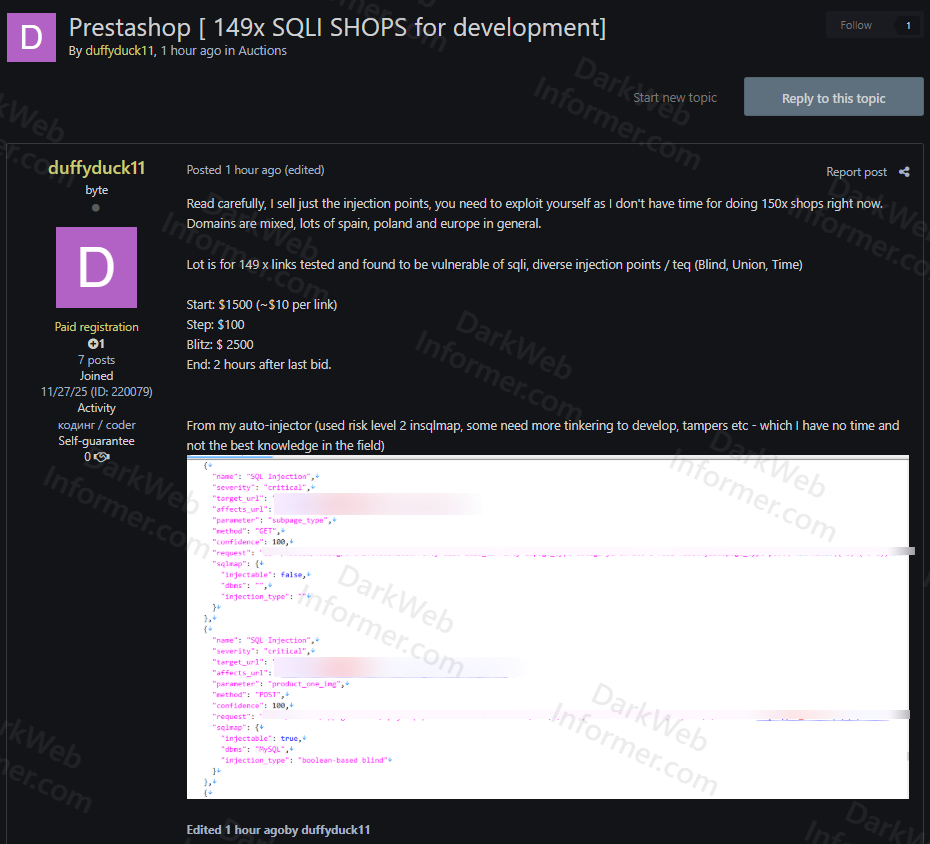This screenshot has height=844, width=930.
Task: Open the large D profile avatar
Action: pyautogui.click(x=96, y=267)
